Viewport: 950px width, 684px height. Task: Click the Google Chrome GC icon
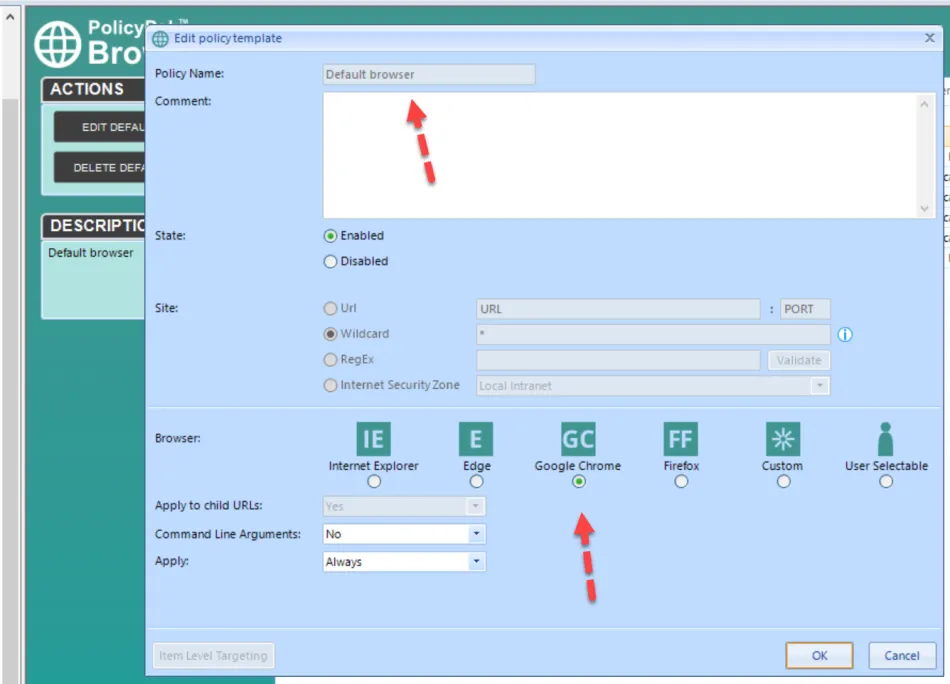pyautogui.click(x=578, y=439)
